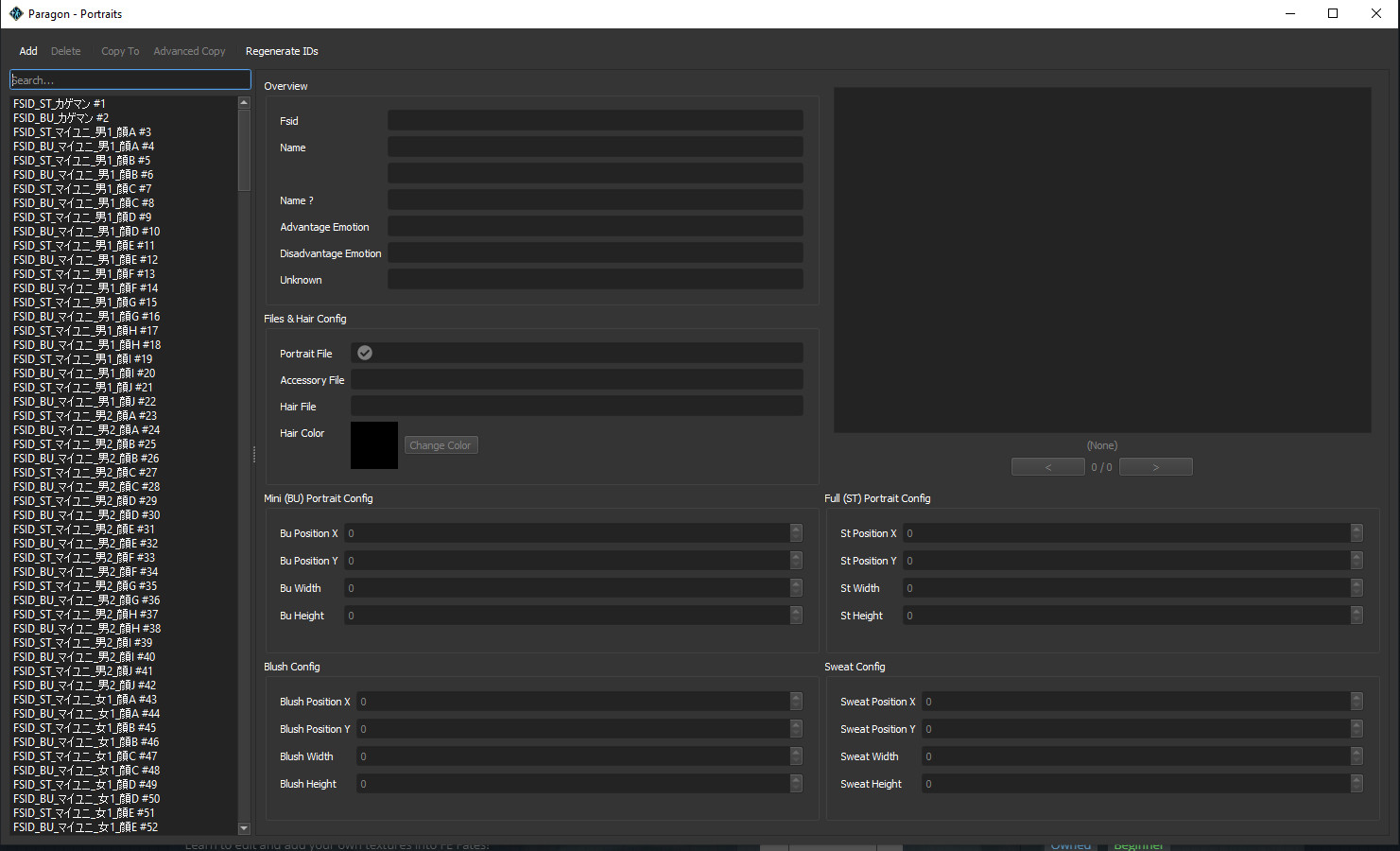The image size is (1400, 851).
Task: Select FSID_ST_カゲマン #1 in the list
Action: (60, 104)
